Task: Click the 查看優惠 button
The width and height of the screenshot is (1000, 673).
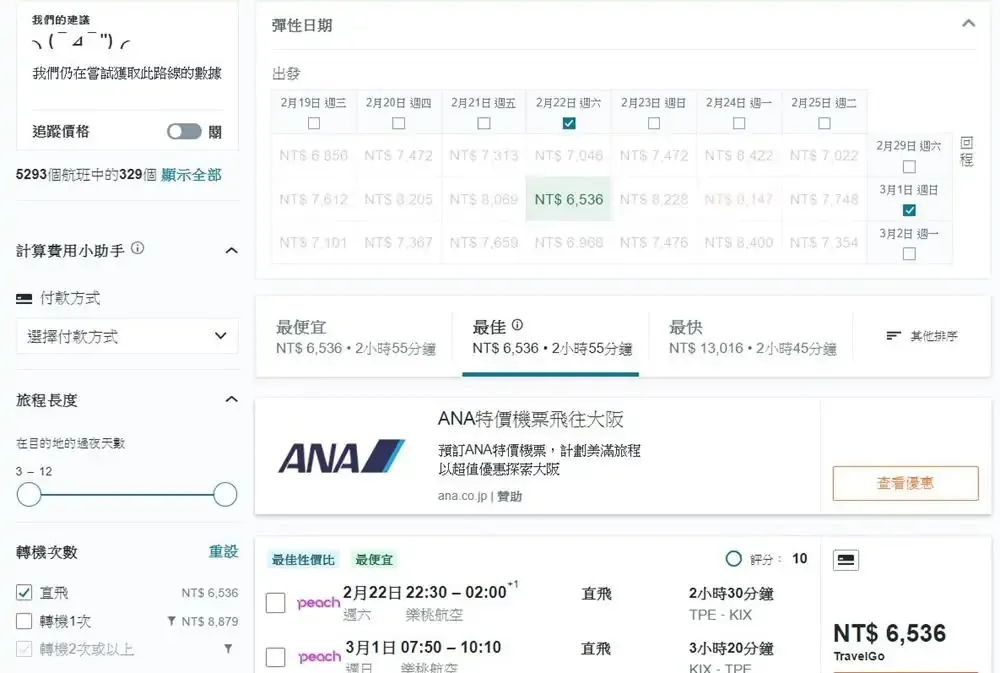Action: [905, 483]
